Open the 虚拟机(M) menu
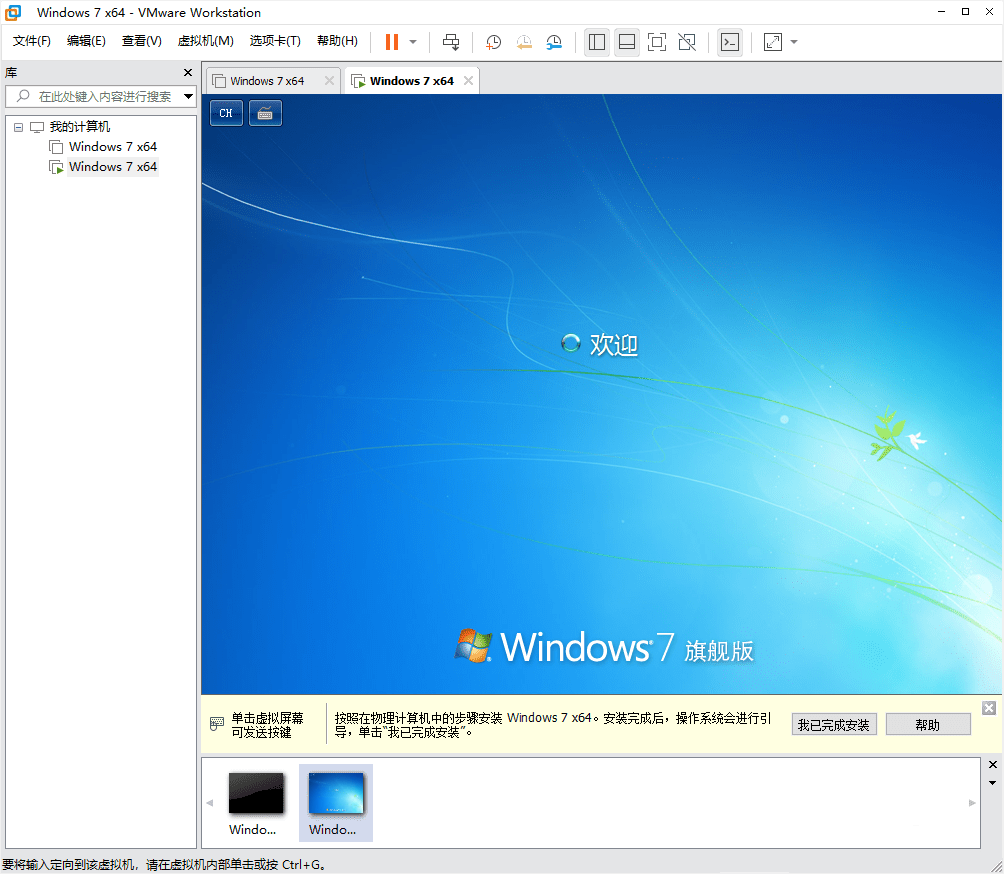 (x=205, y=41)
